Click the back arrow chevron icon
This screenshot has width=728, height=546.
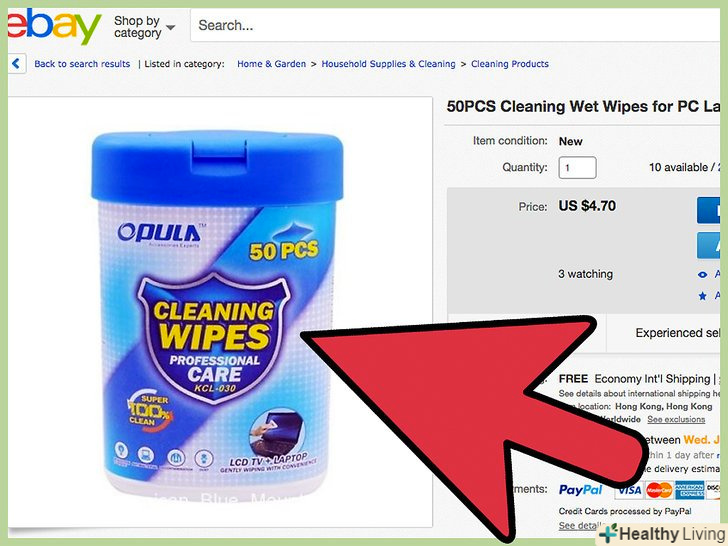[16, 63]
